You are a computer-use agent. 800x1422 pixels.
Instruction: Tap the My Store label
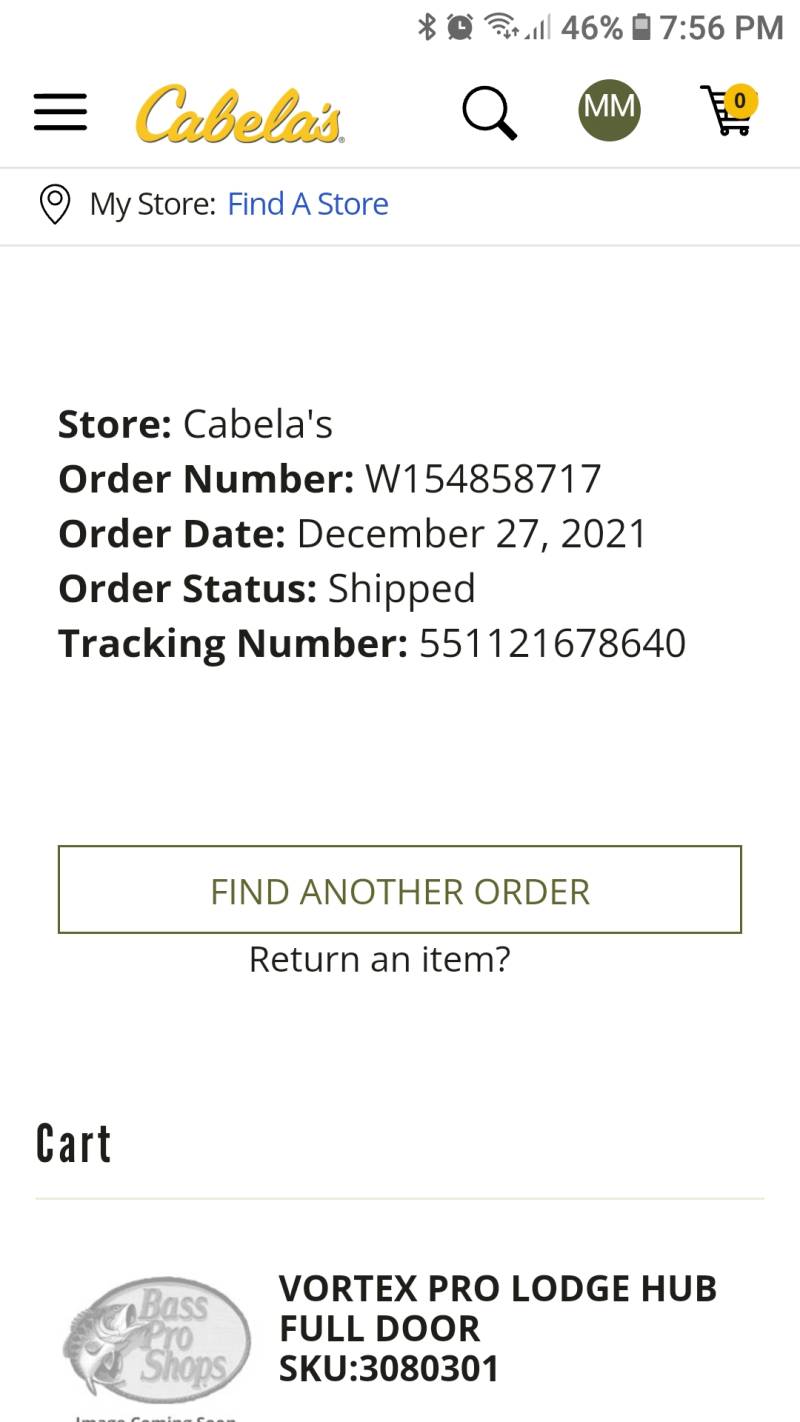point(152,204)
